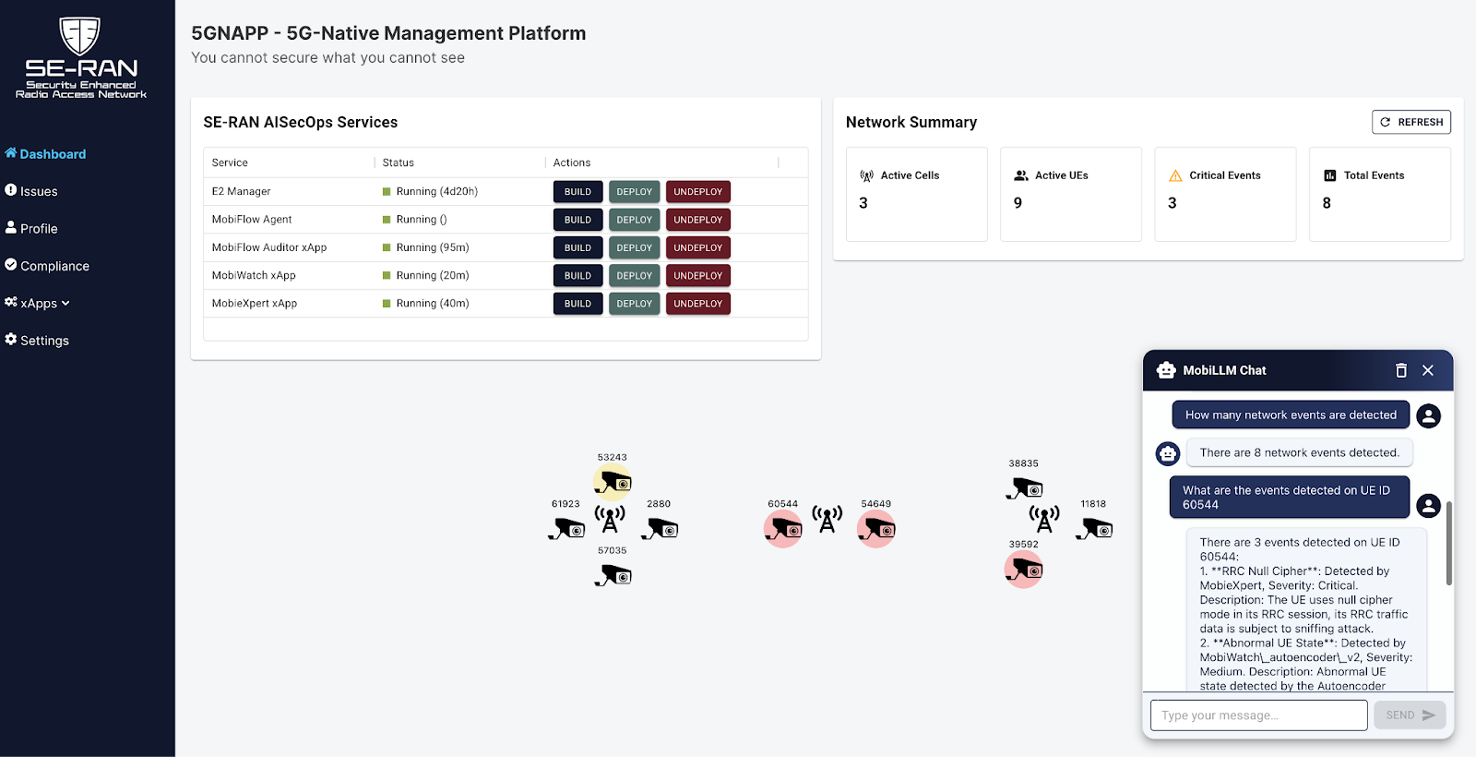Click the MobiLLM Chat robot icon
Viewport: 1476px width, 758px height.
point(1166,369)
